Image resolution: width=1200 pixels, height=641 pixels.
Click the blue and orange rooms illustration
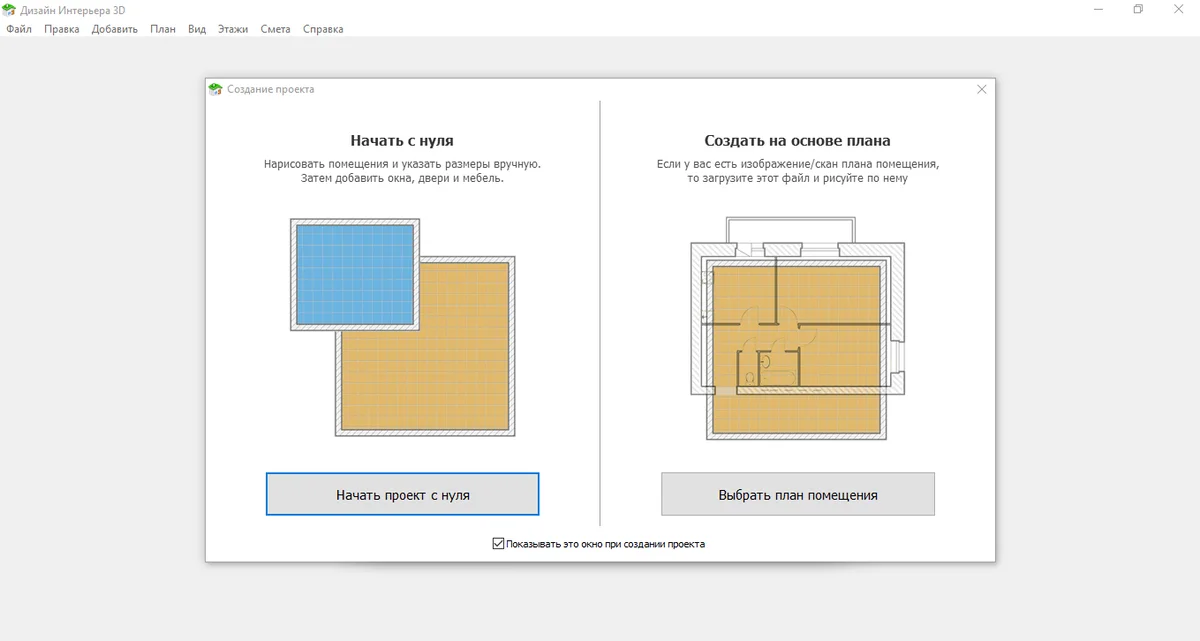pos(402,327)
